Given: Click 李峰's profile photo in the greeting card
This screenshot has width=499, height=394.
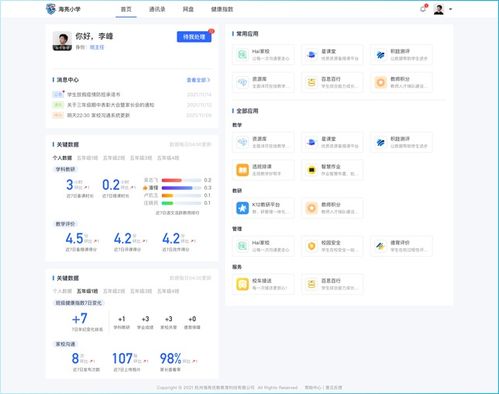Looking at the screenshot, I should click(62, 41).
